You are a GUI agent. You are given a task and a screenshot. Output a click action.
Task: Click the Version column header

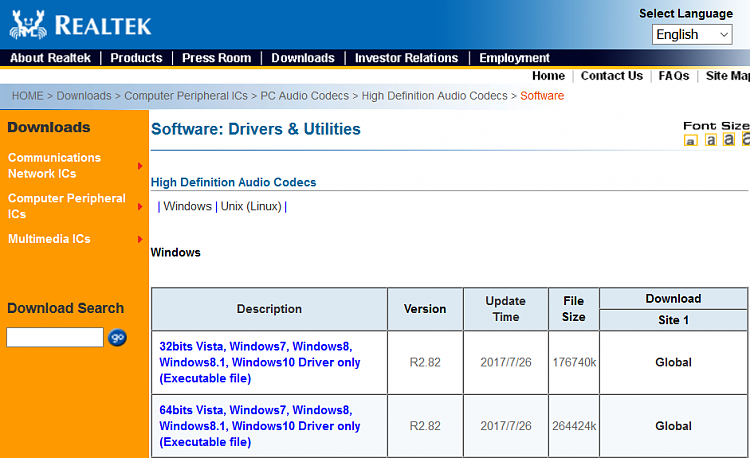[x=425, y=309]
